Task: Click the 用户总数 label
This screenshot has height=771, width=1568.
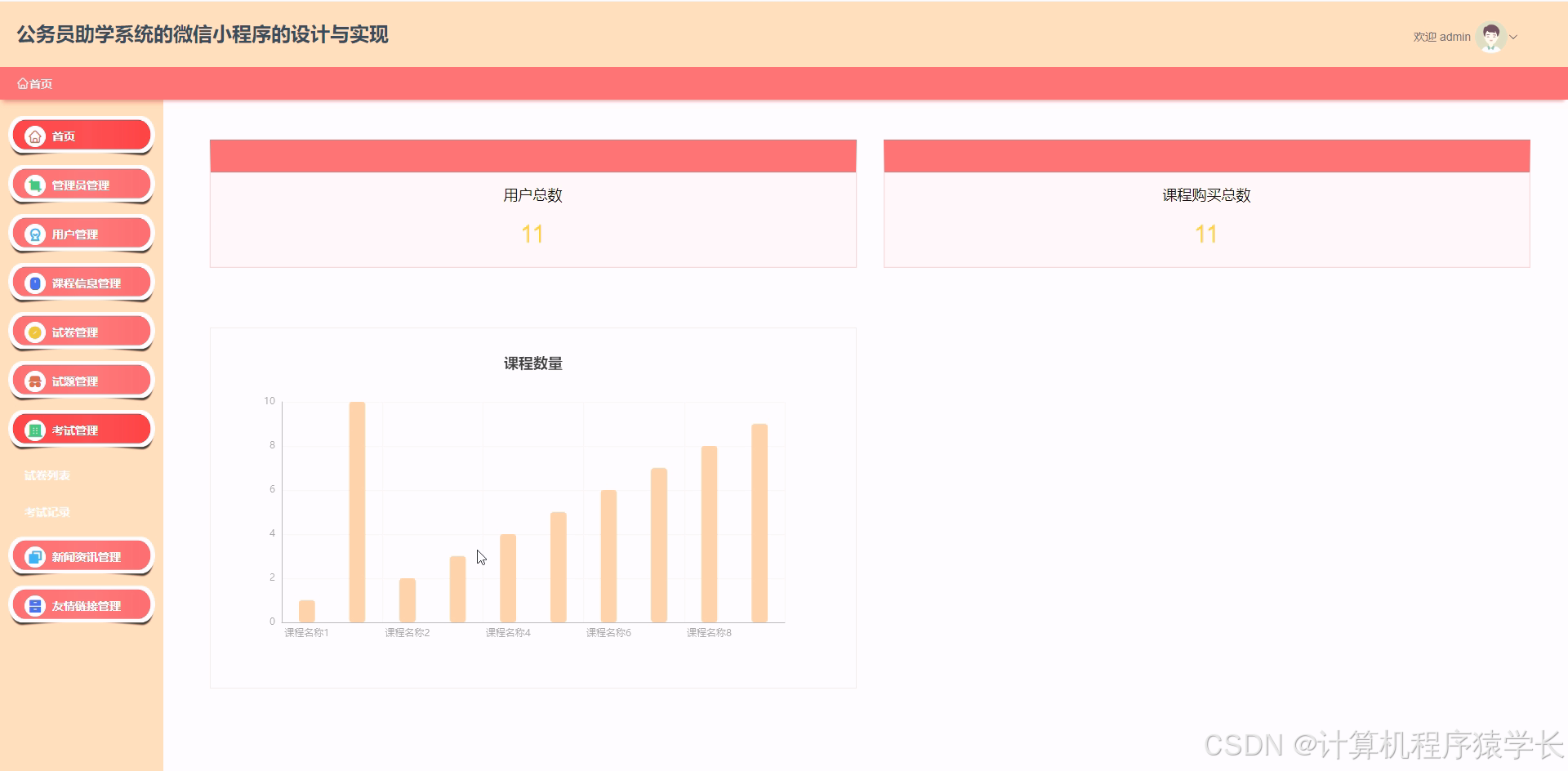Action: (532, 195)
